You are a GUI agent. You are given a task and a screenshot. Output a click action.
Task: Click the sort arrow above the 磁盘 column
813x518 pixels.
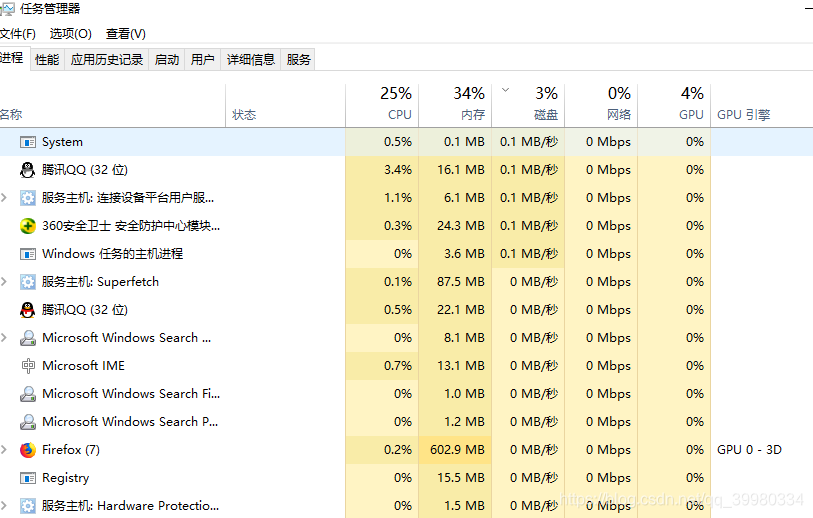[506, 90]
